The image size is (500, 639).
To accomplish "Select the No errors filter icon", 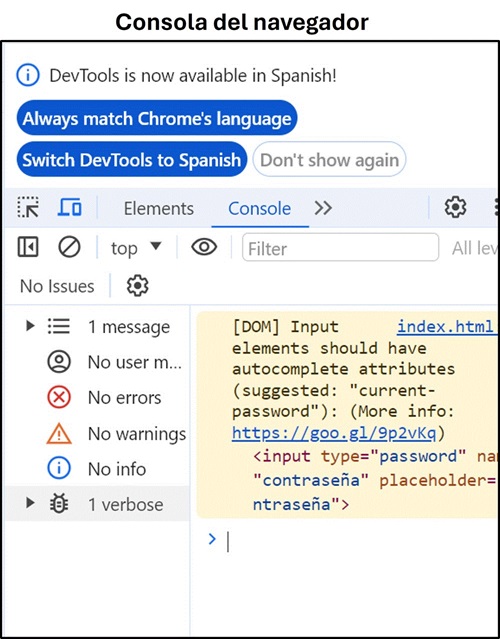I will 59,397.
